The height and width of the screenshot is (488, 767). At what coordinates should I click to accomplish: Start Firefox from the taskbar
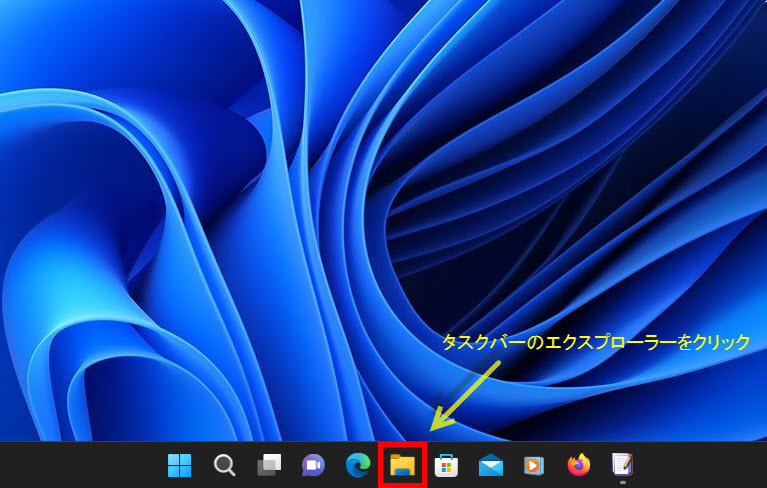tap(578, 465)
